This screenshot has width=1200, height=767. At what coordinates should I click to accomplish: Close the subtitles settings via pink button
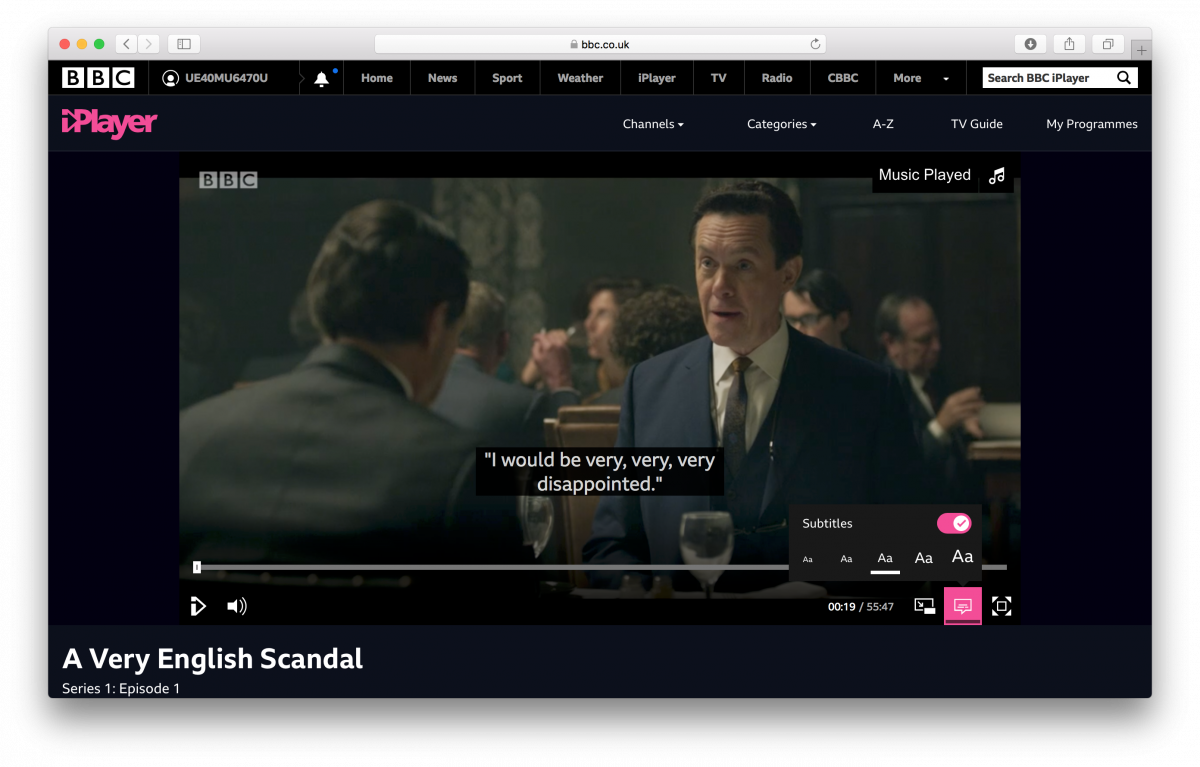tap(963, 606)
